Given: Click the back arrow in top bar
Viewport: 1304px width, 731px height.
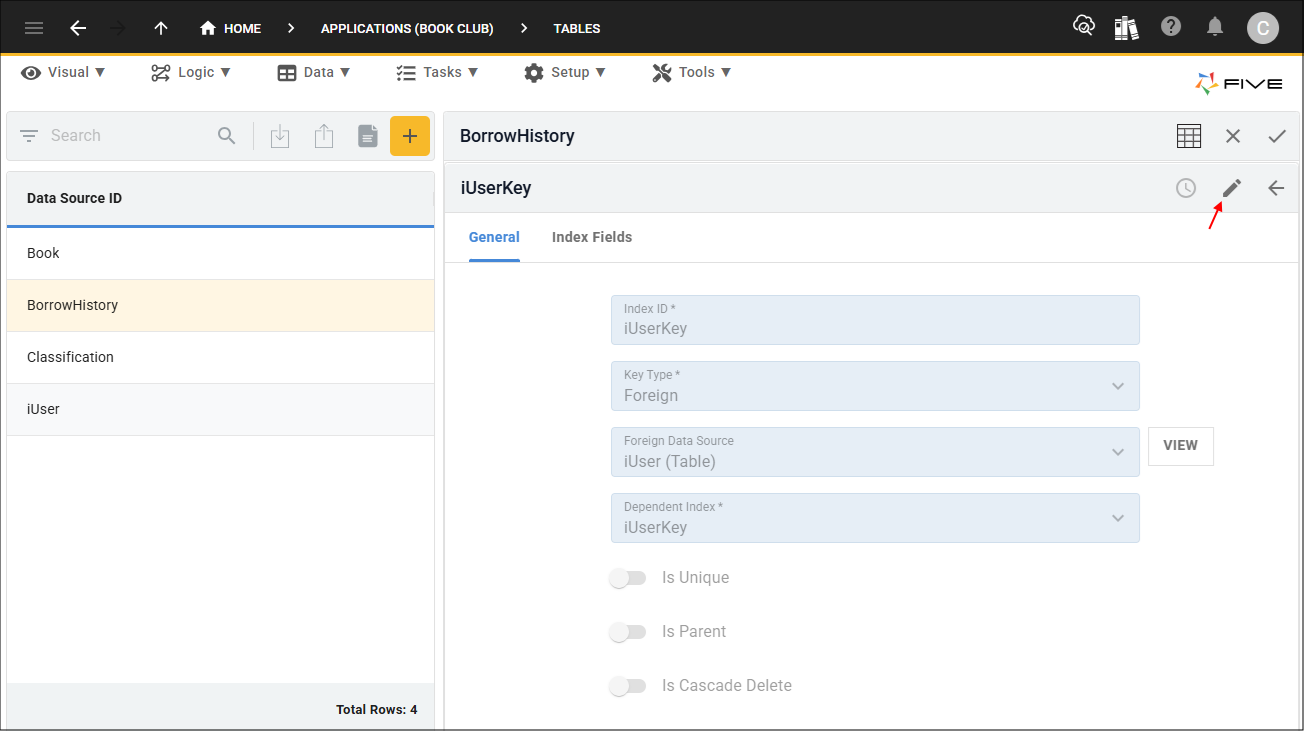Looking at the screenshot, I should click(x=78, y=28).
